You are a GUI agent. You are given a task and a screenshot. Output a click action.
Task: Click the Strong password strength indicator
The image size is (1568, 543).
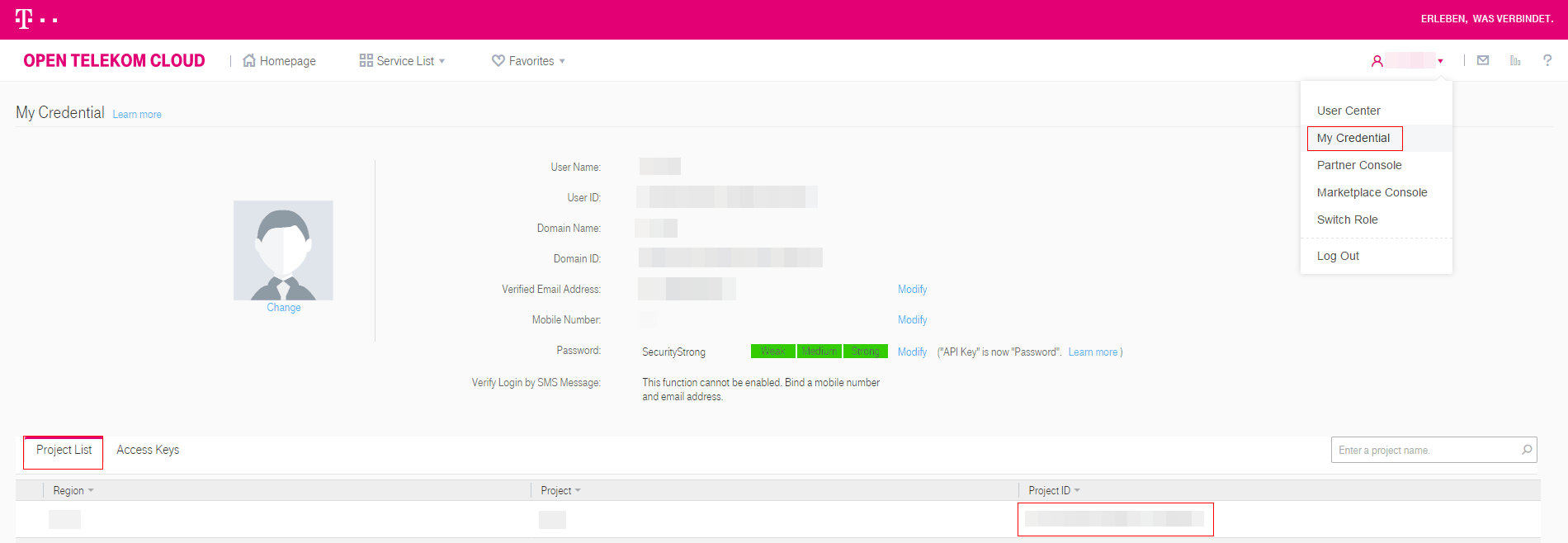coord(866,352)
